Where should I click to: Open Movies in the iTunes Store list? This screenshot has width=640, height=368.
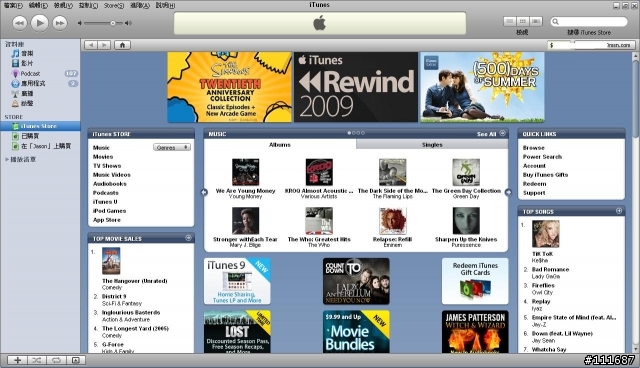pos(103,157)
